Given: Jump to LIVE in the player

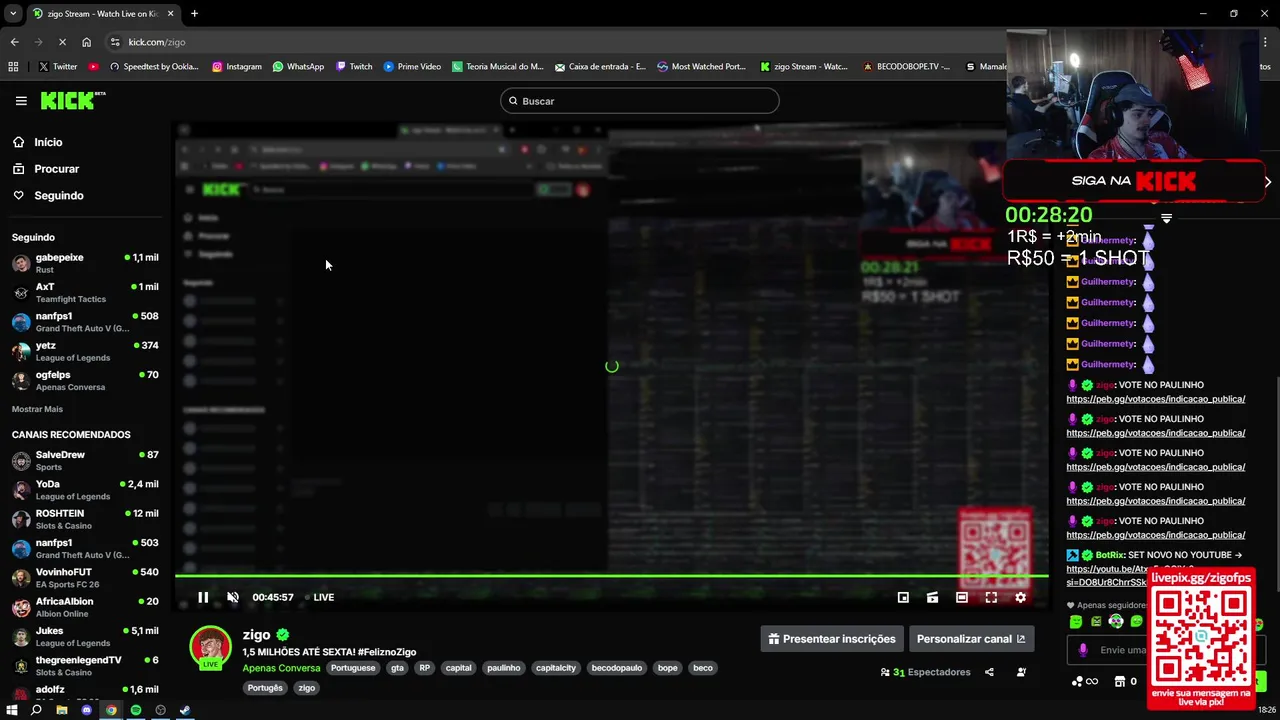Looking at the screenshot, I should click(x=320, y=597).
